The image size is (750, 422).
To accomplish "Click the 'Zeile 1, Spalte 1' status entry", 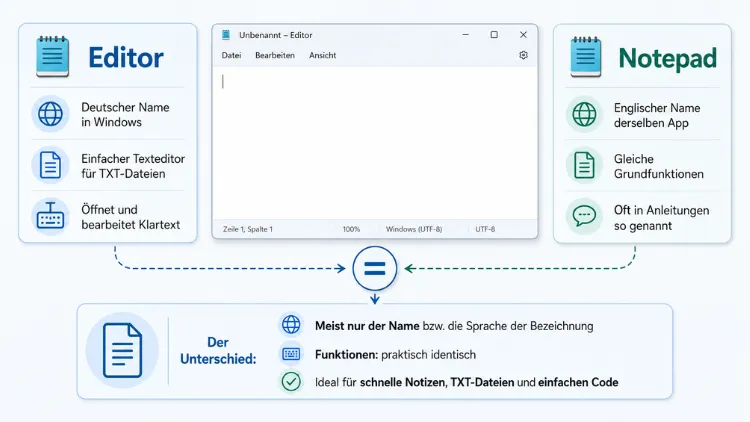I will 248,229.
